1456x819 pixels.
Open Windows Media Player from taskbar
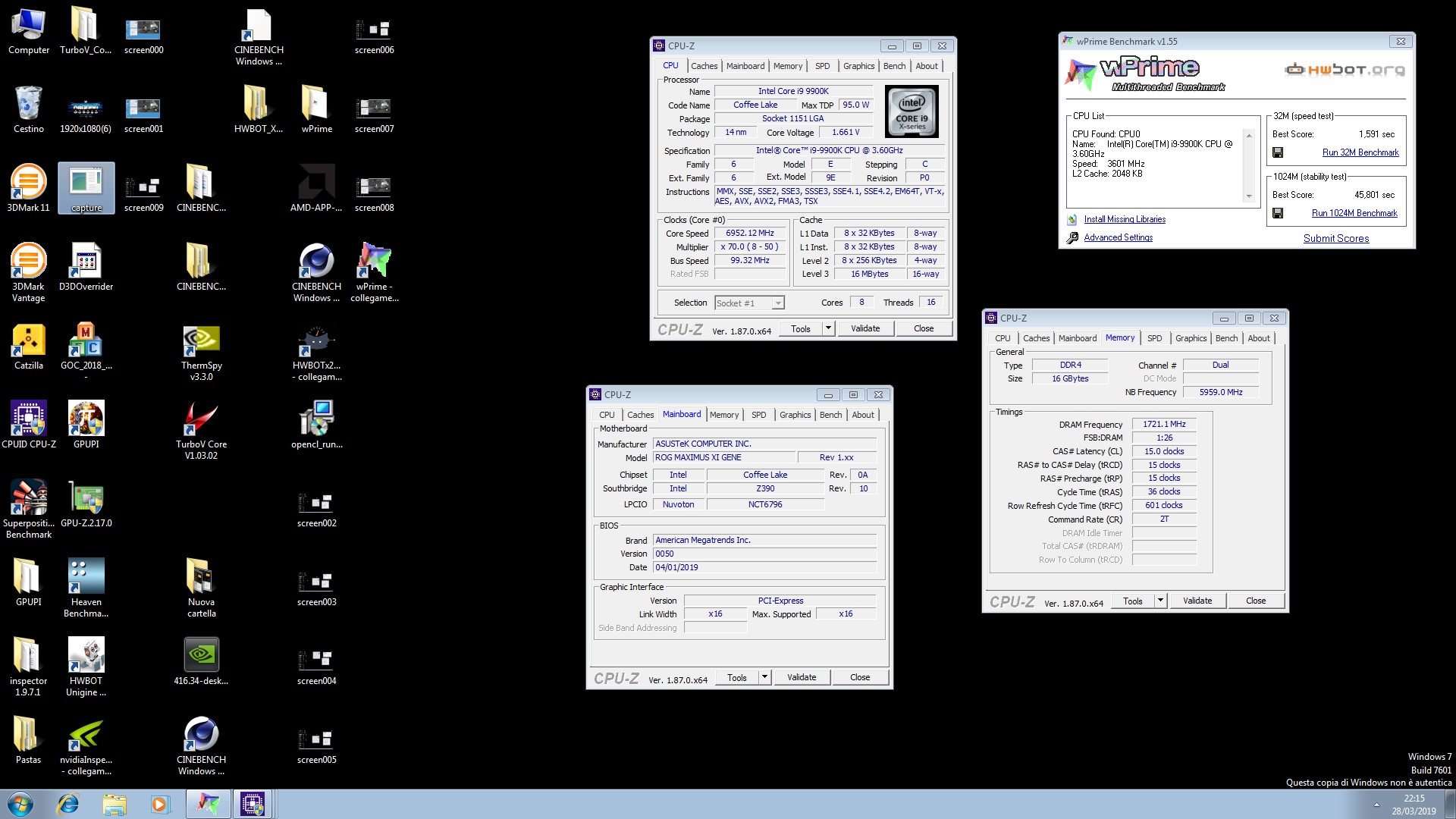tap(160, 804)
